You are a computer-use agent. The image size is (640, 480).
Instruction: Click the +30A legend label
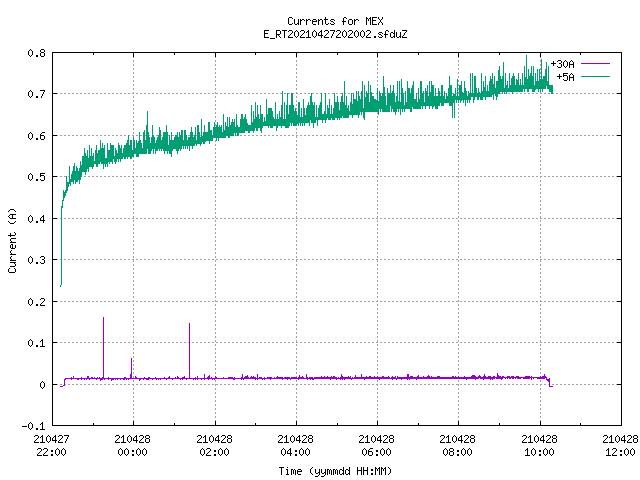(562, 64)
